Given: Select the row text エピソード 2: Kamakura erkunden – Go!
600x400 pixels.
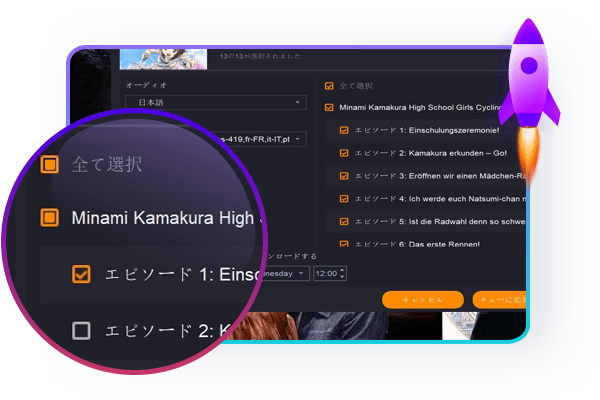Looking at the screenshot, I should 431,153.
